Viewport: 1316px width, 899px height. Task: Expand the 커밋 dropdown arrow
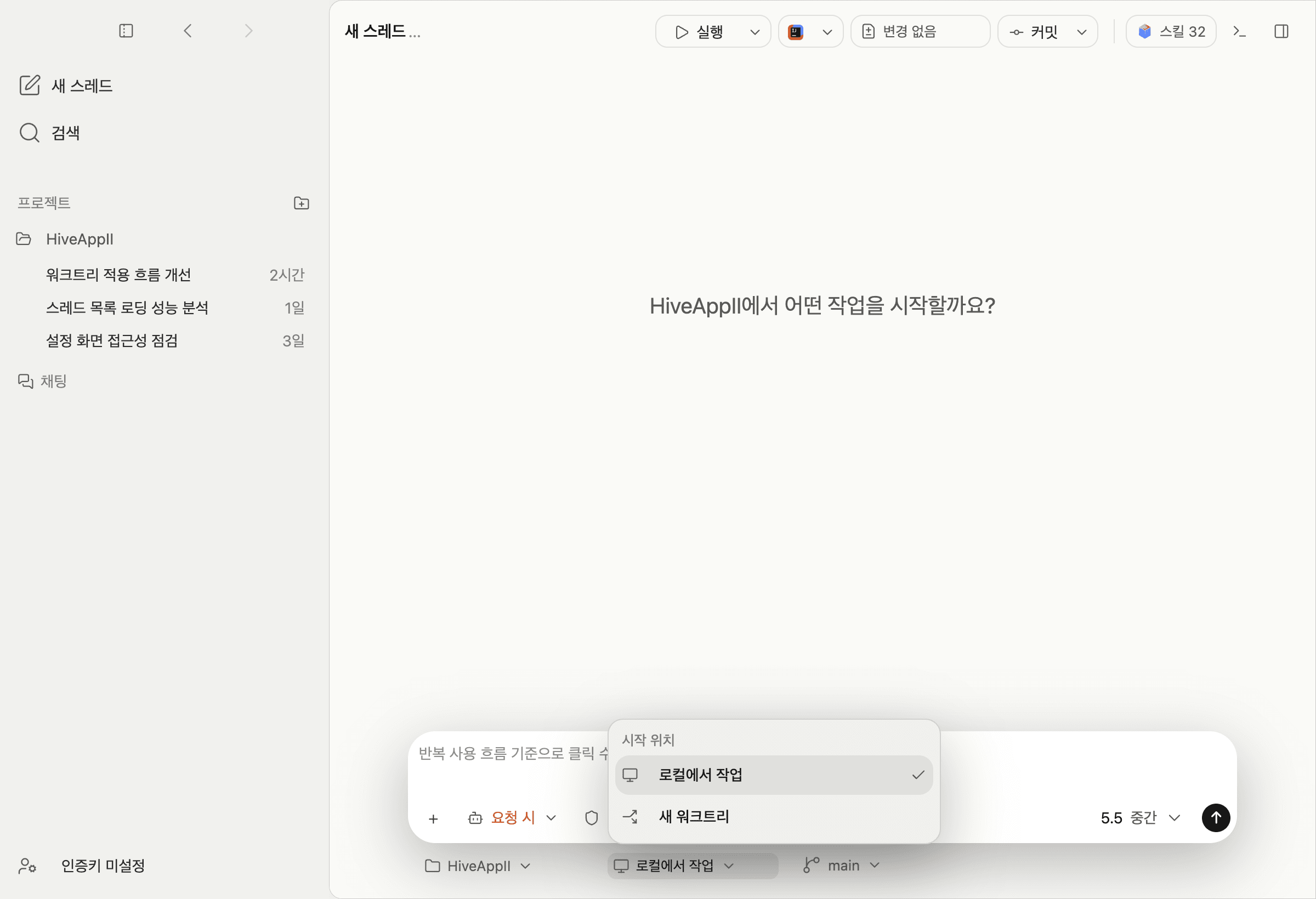tap(1081, 32)
